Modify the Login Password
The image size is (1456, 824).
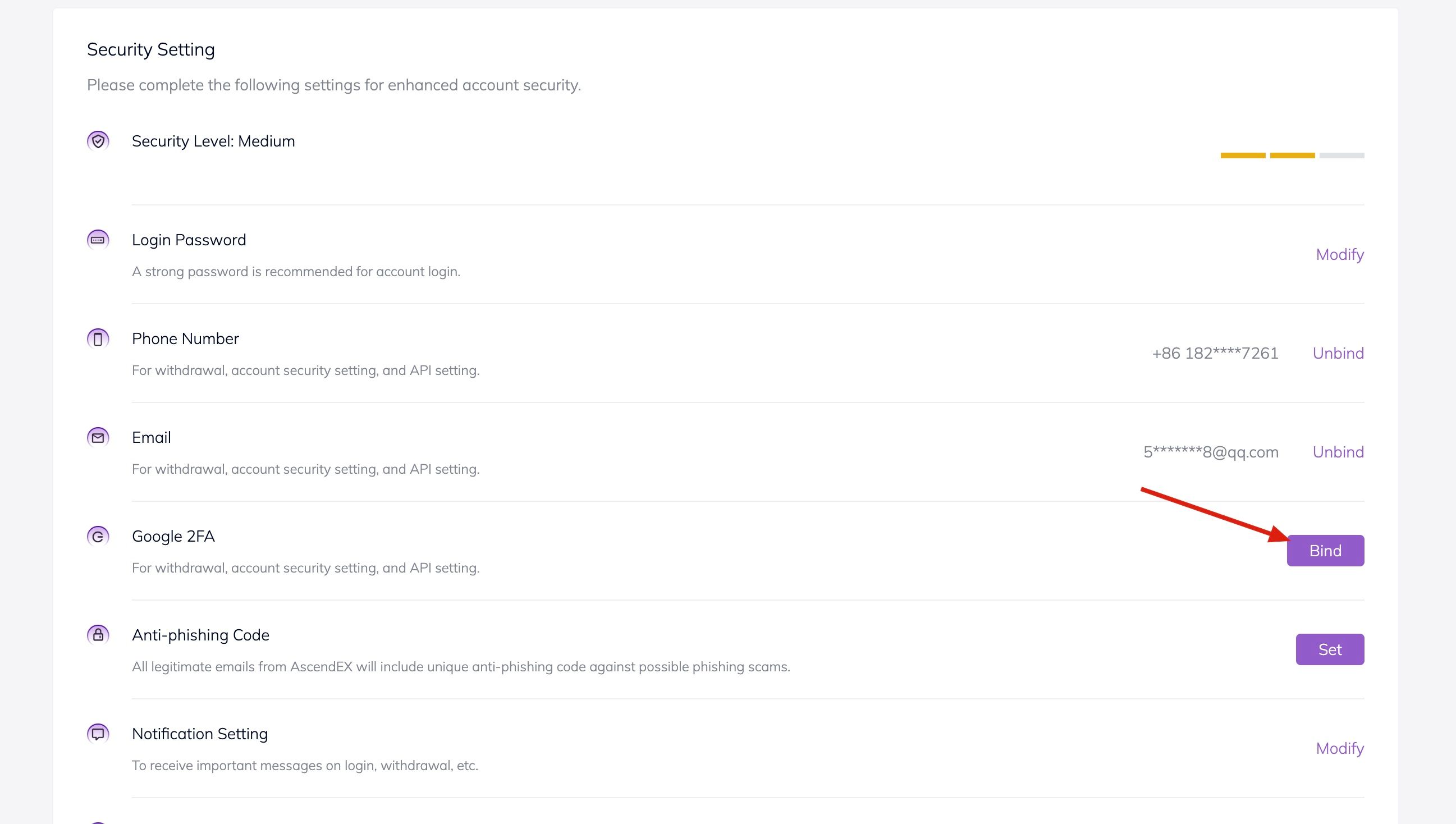pos(1339,255)
